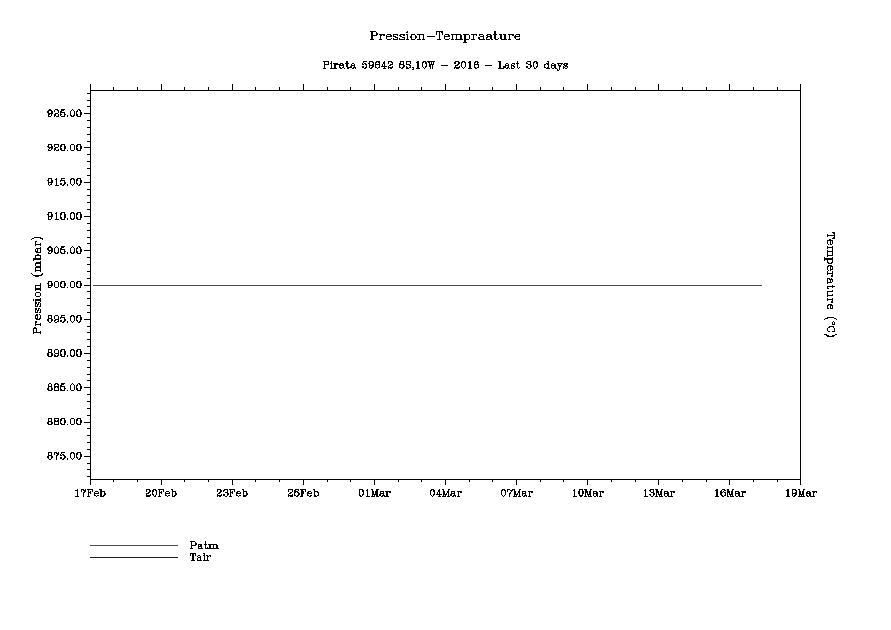Click the "Pression (mbar)" left axis label
Screen dimensions: 891x630
37,285
